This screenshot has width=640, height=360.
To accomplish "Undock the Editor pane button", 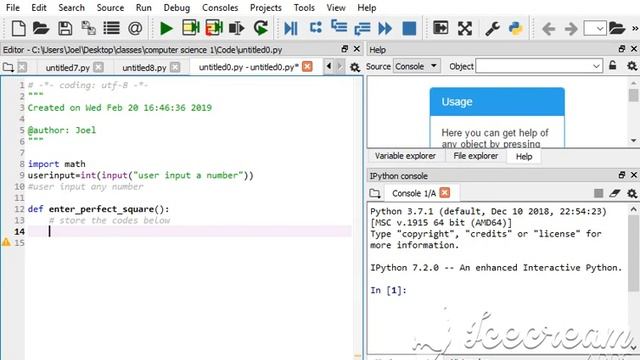I will [344, 49].
